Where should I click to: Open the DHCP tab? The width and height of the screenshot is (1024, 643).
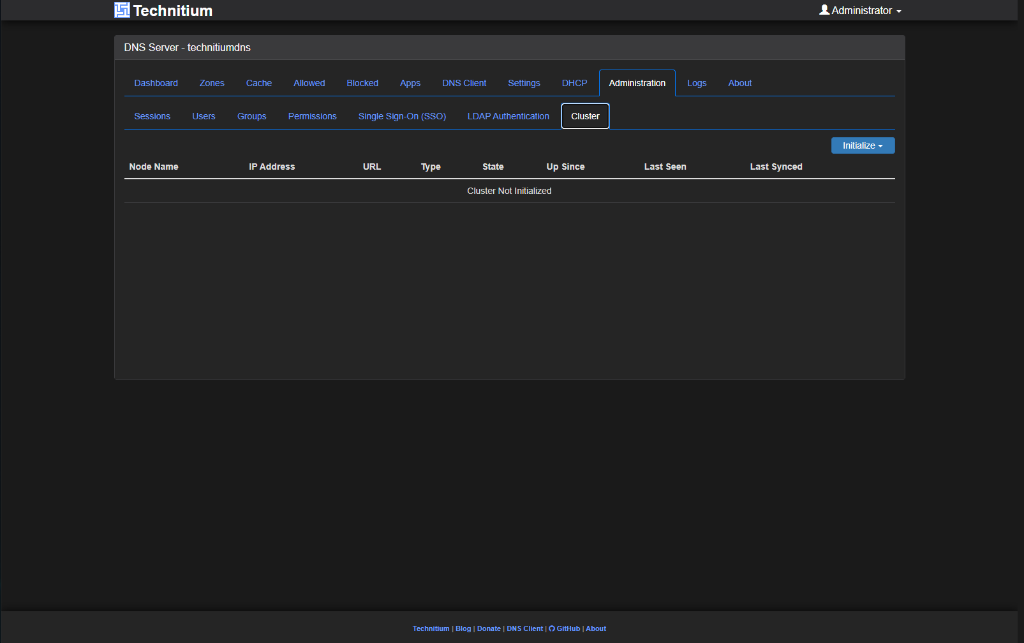[x=575, y=83]
